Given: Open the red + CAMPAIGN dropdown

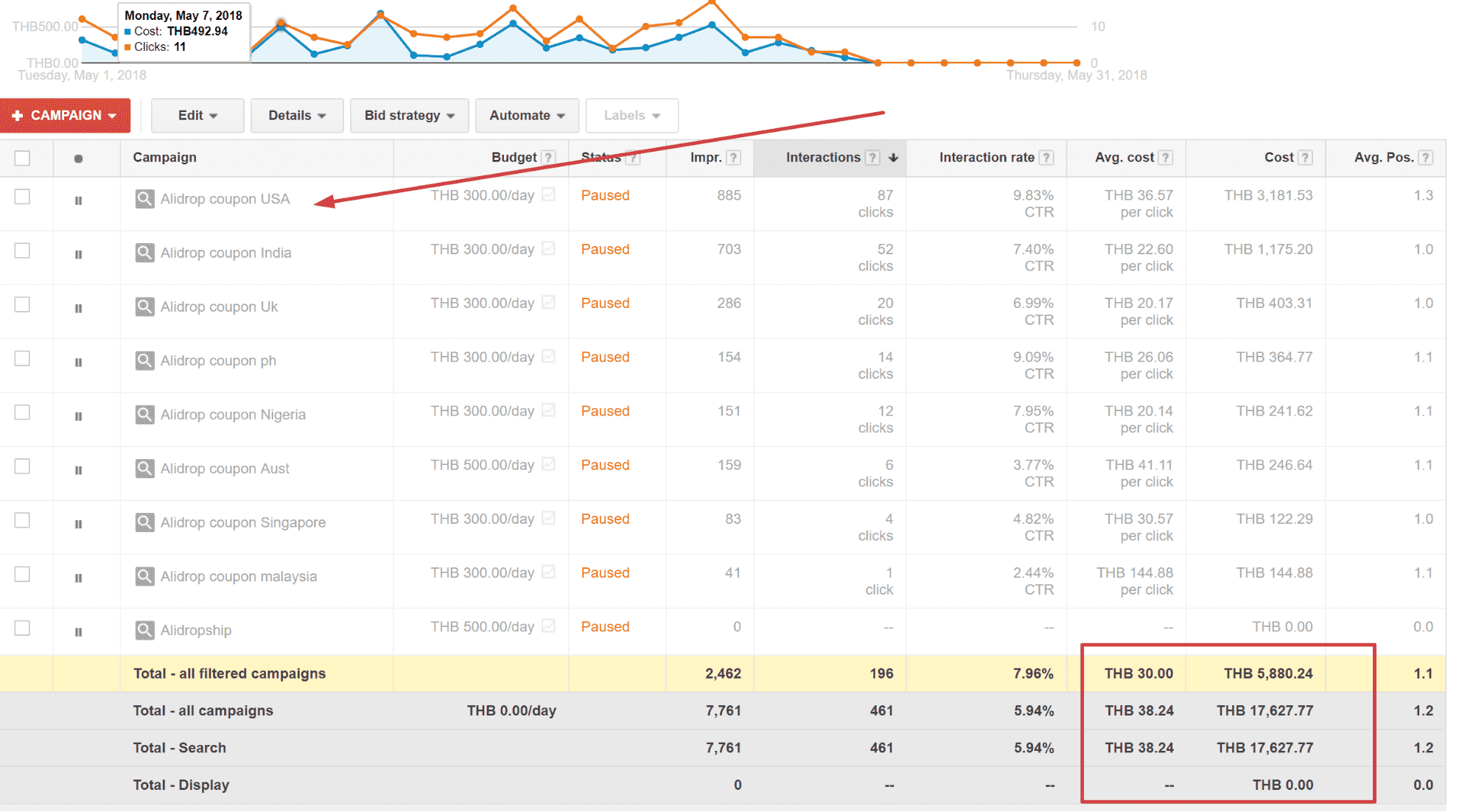Looking at the screenshot, I should (65, 116).
